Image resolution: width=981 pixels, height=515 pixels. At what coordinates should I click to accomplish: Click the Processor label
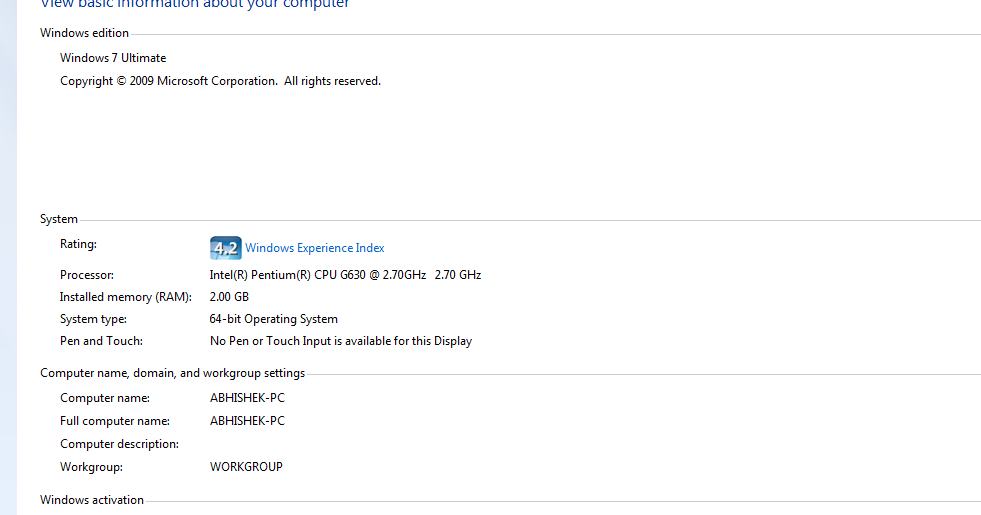[x=87, y=275]
